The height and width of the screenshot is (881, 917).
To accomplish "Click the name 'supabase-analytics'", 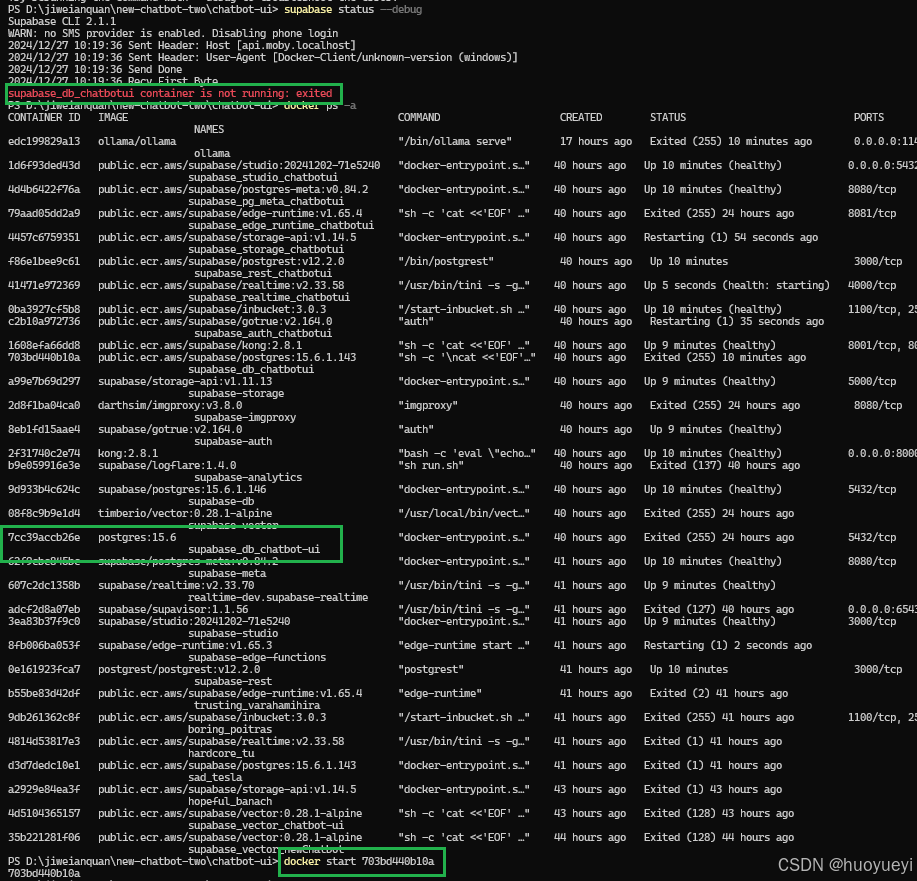I will pyautogui.click(x=248, y=477).
